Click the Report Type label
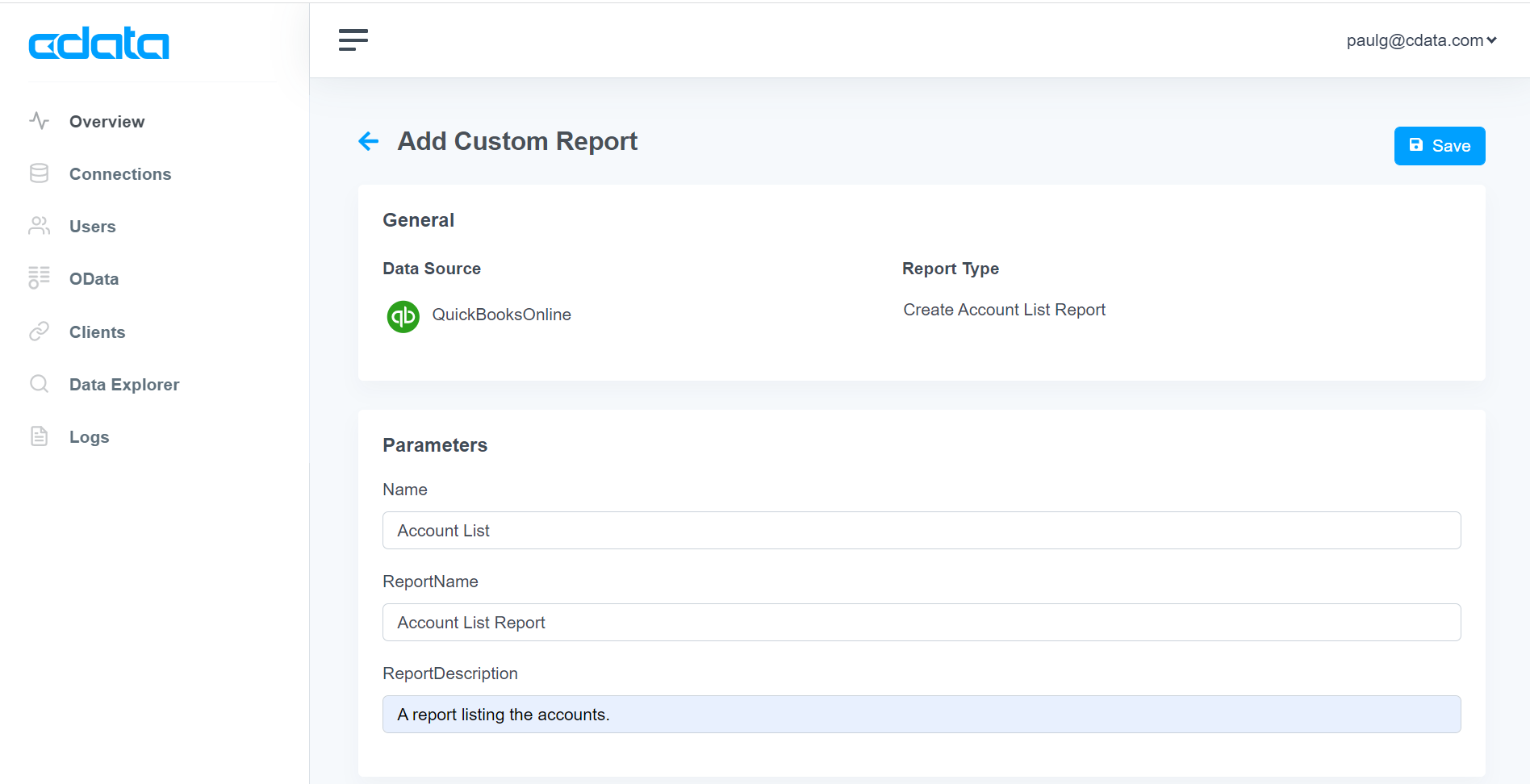Image resolution: width=1530 pixels, height=784 pixels. click(951, 269)
